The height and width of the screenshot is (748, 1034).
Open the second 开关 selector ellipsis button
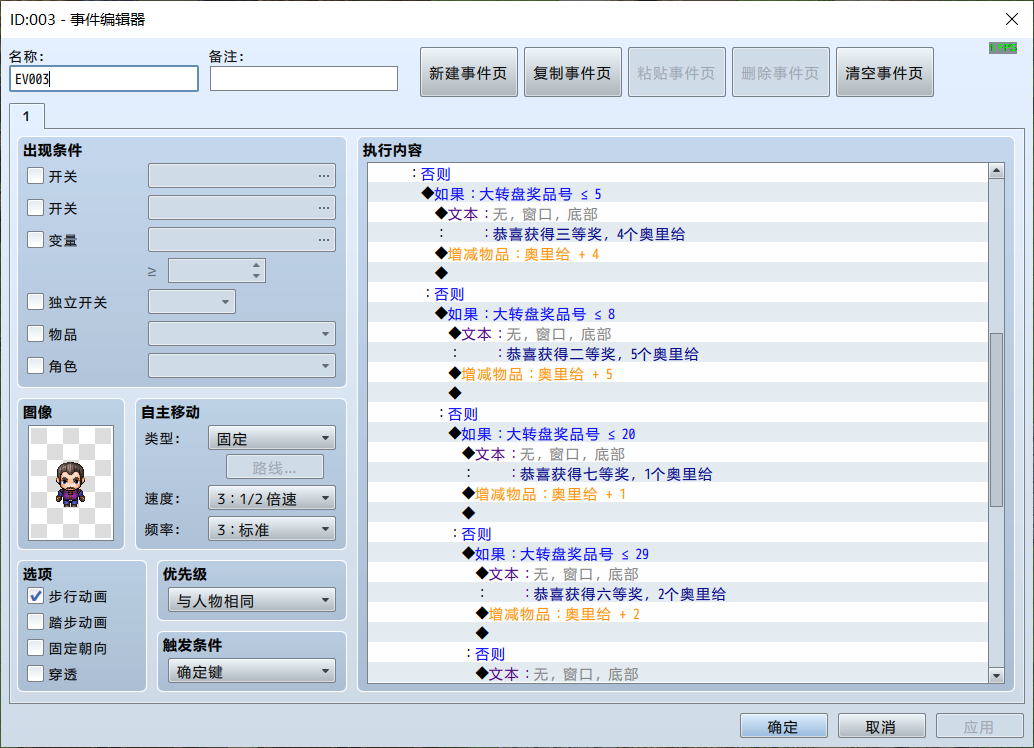click(x=324, y=208)
